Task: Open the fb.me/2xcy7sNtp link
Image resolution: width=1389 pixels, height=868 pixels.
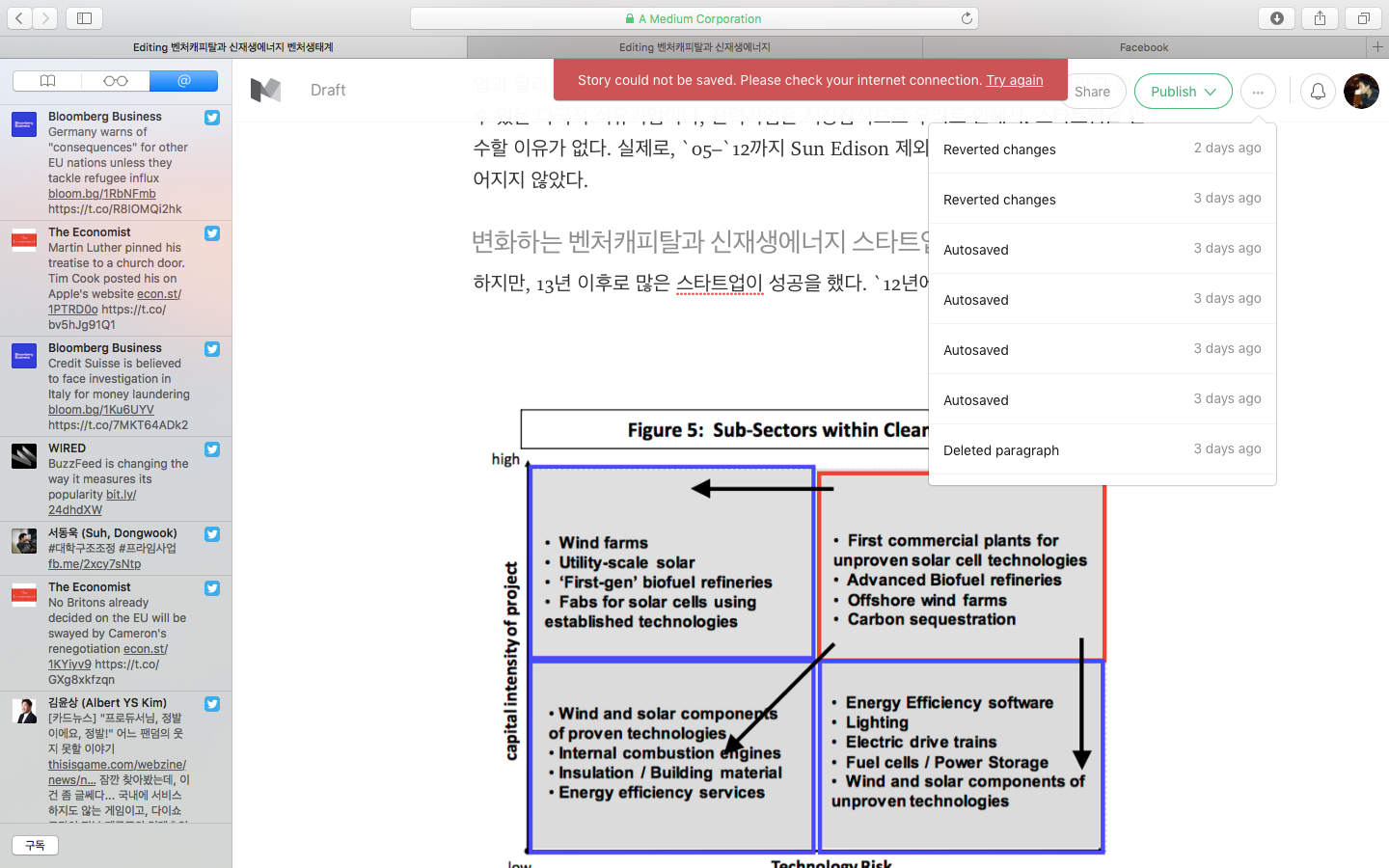Action: pyautogui.click(x=95, y=564)
